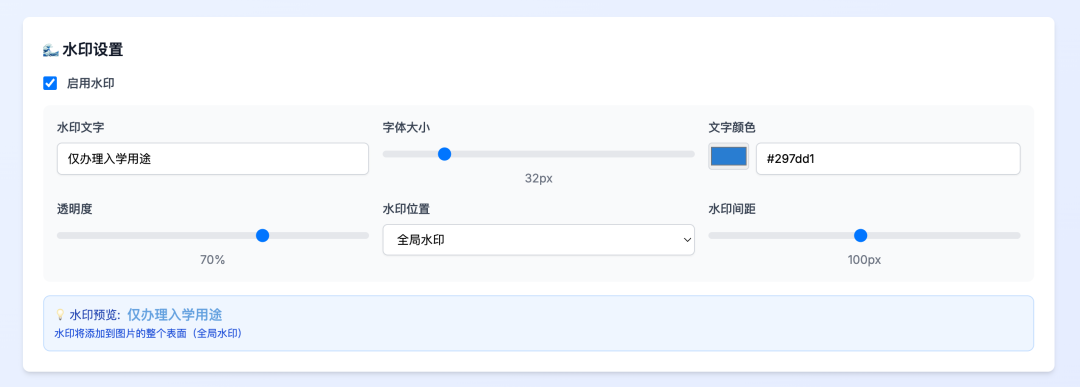
Task: Click the #297dd1 hex color field
Action: [888, 159]
